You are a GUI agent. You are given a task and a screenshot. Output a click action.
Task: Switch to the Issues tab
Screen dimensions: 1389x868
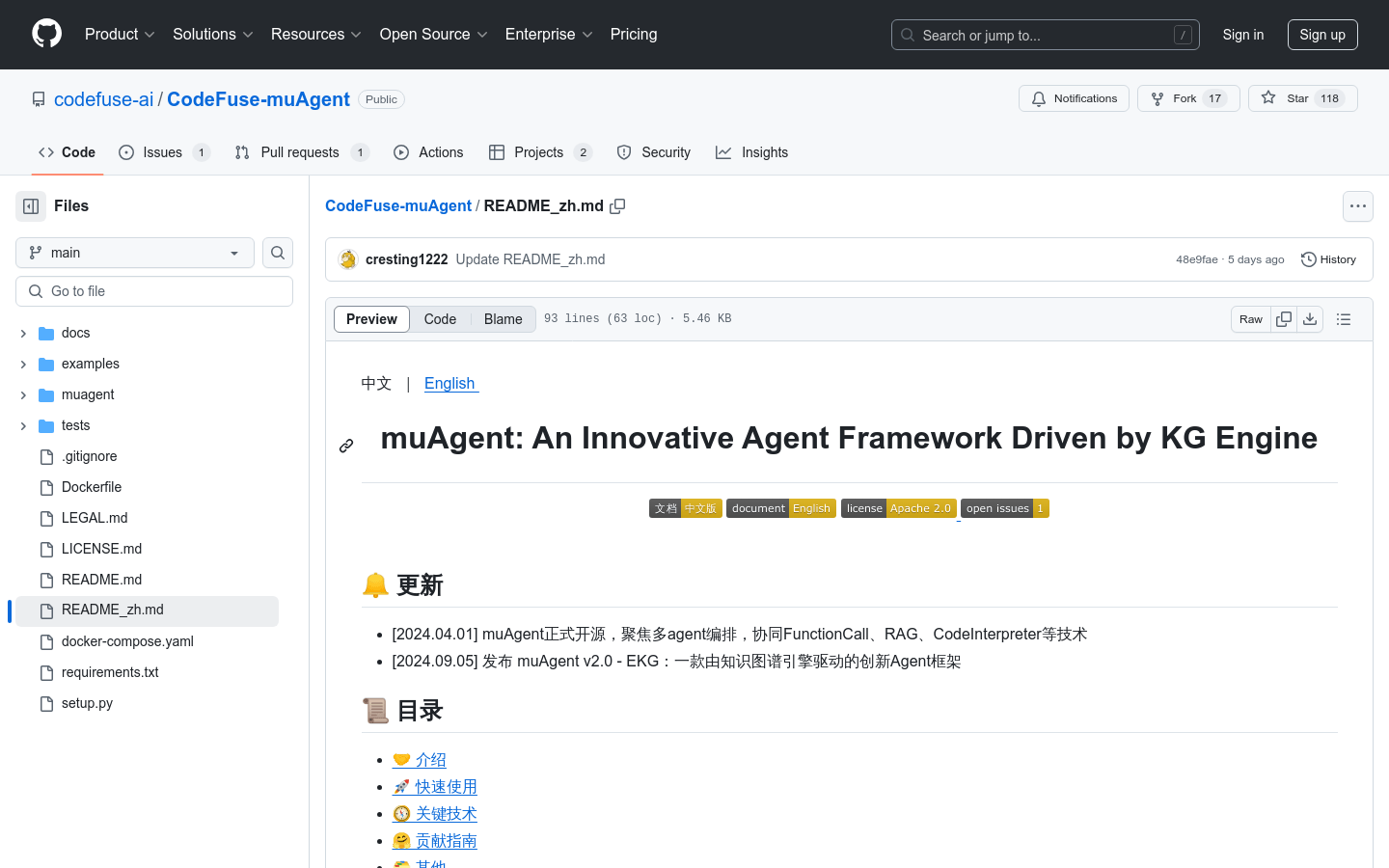click(x=164, y=152)
